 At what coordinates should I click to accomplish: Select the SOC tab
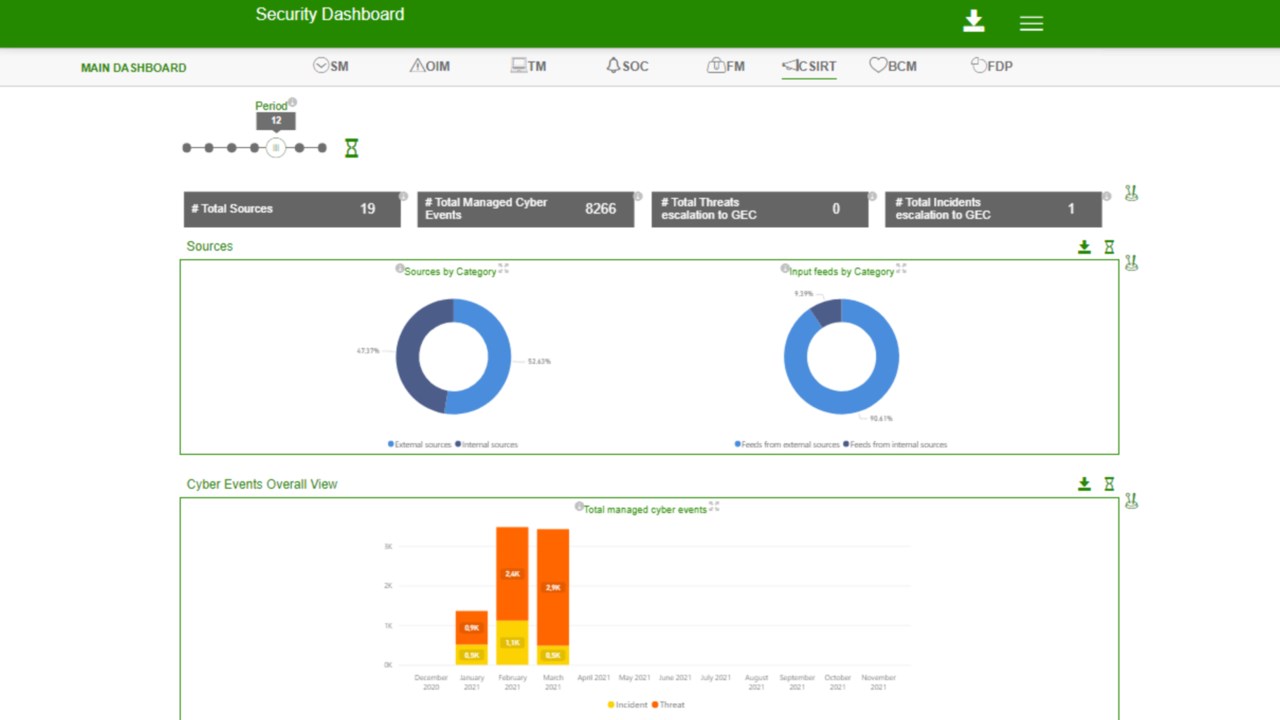627,66
